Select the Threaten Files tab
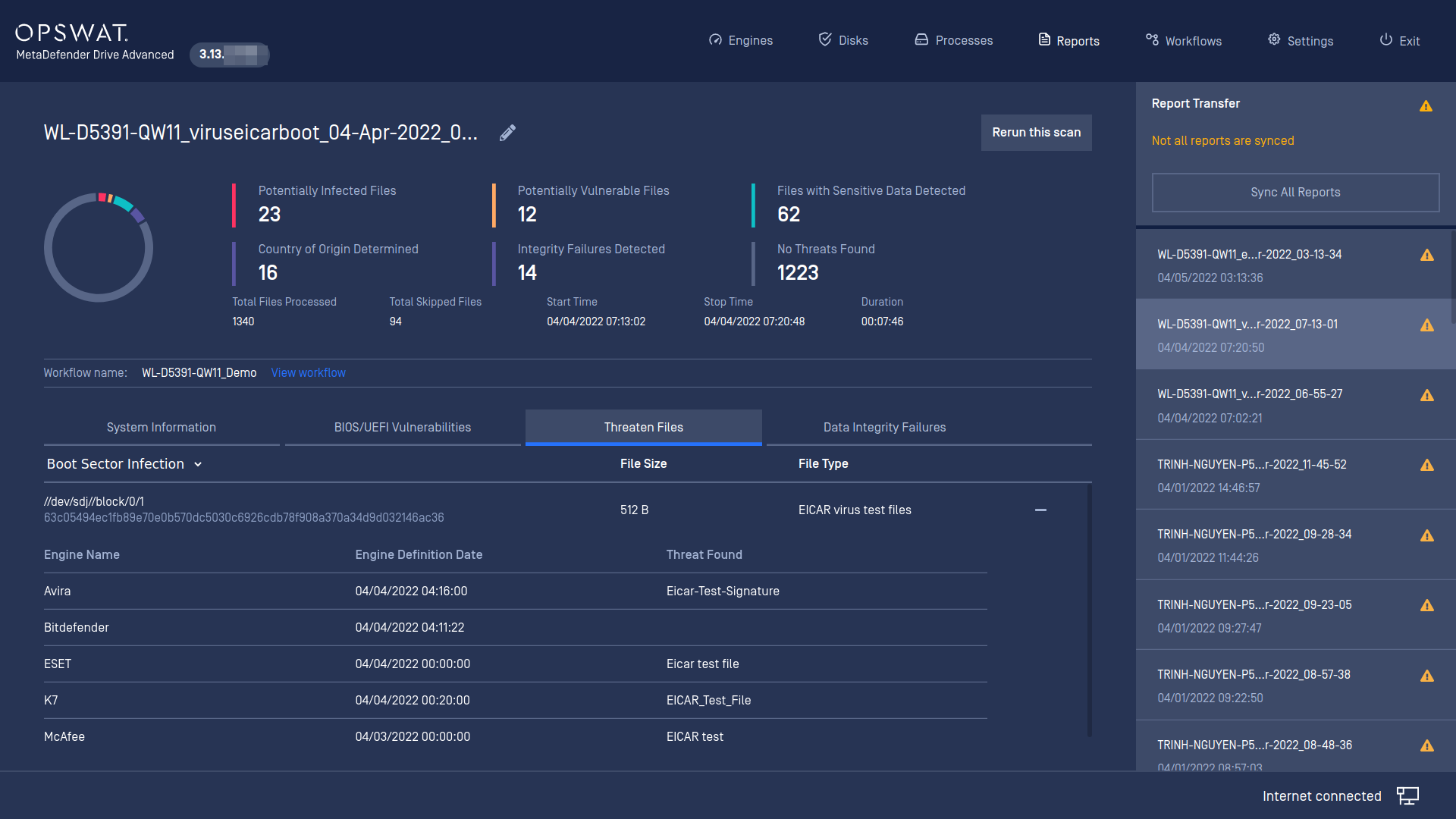This screenshot has width=1456, height=819. point(644,428)
